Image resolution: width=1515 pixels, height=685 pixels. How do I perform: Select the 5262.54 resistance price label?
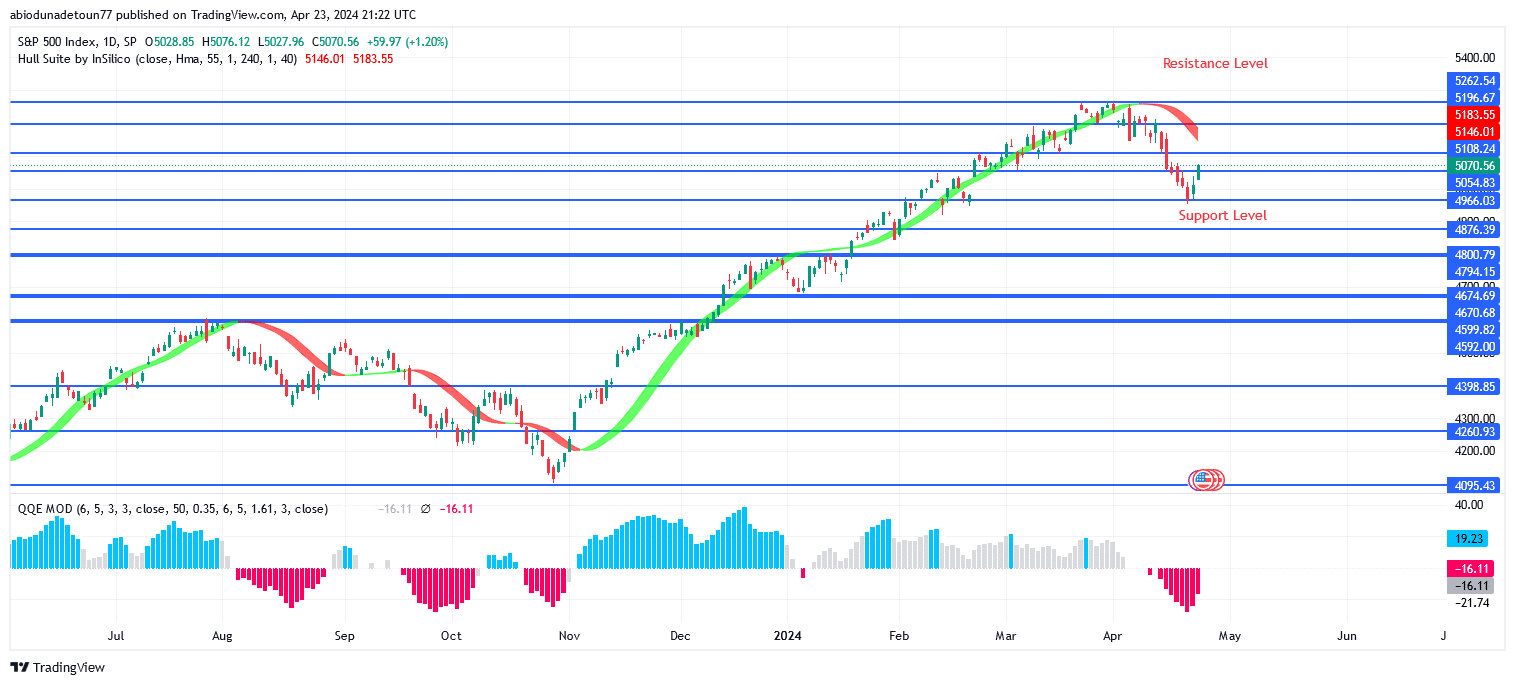point(1475,81)
